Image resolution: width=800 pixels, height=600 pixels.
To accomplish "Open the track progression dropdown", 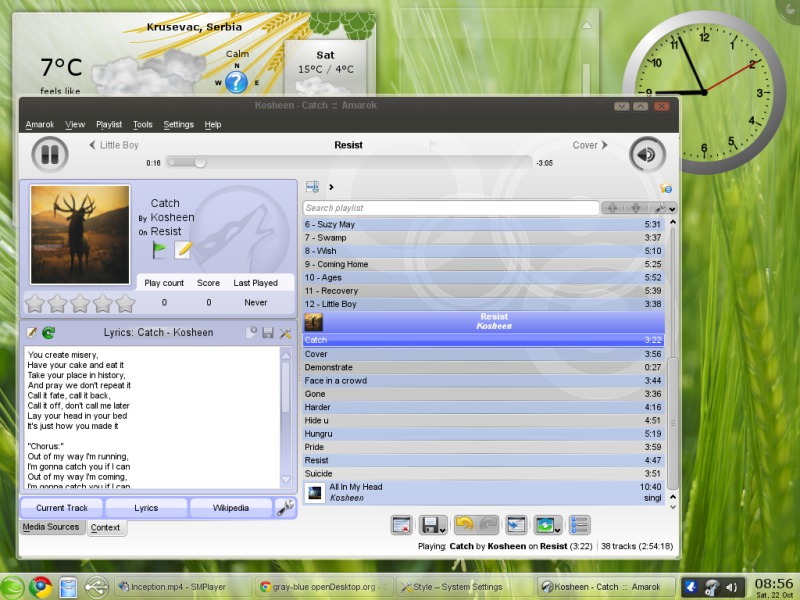I will 547,525.
